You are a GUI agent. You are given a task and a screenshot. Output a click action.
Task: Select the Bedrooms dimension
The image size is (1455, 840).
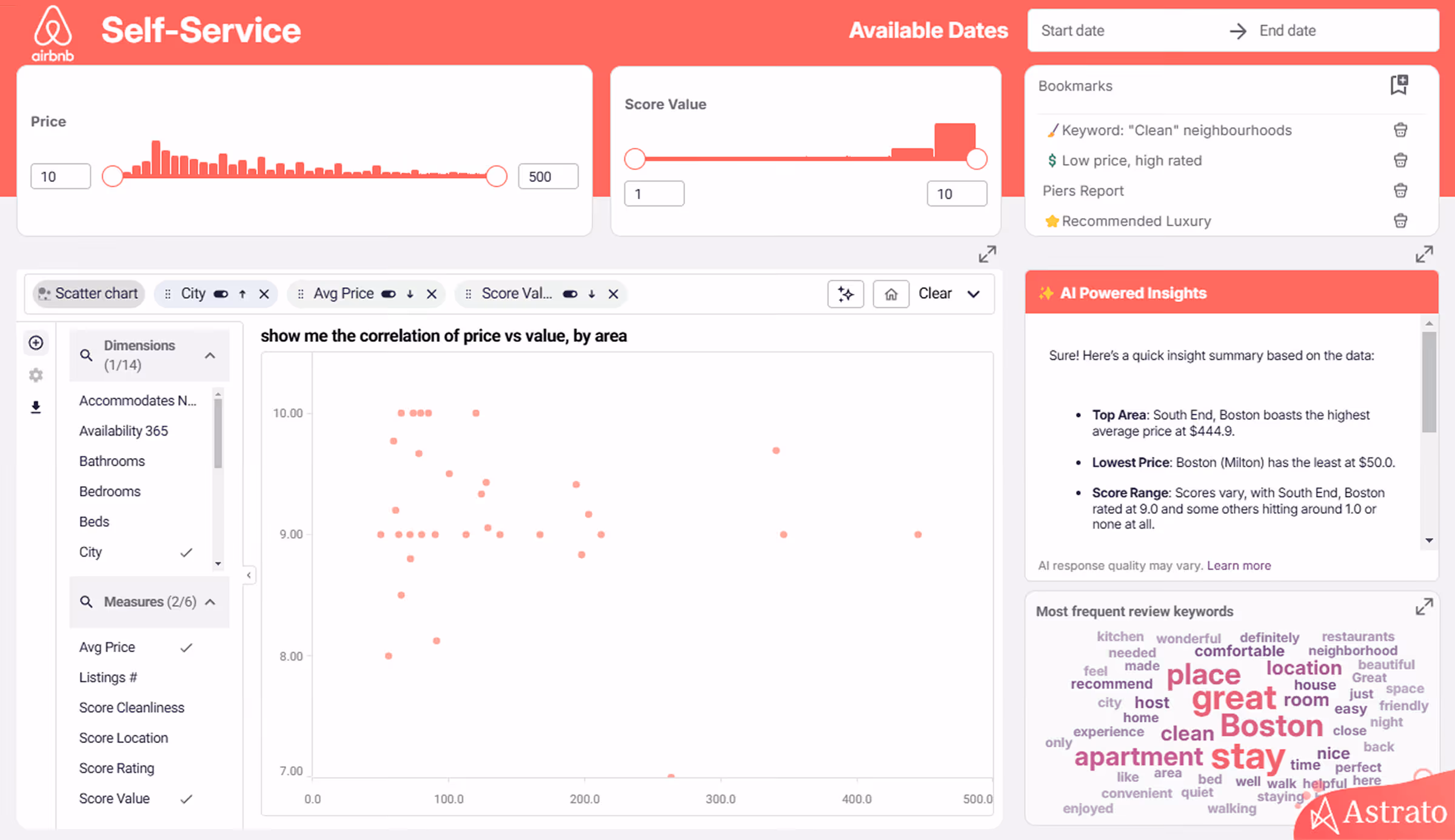(110, 491)
